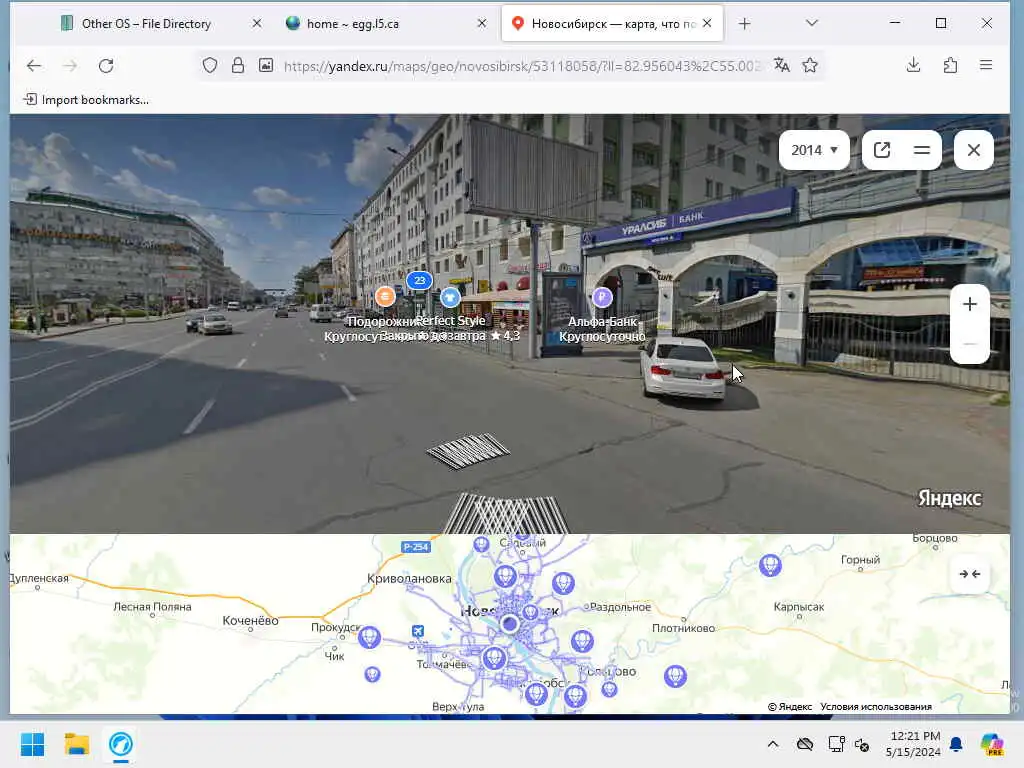Bookmark this page with star icon

point(810,65)
